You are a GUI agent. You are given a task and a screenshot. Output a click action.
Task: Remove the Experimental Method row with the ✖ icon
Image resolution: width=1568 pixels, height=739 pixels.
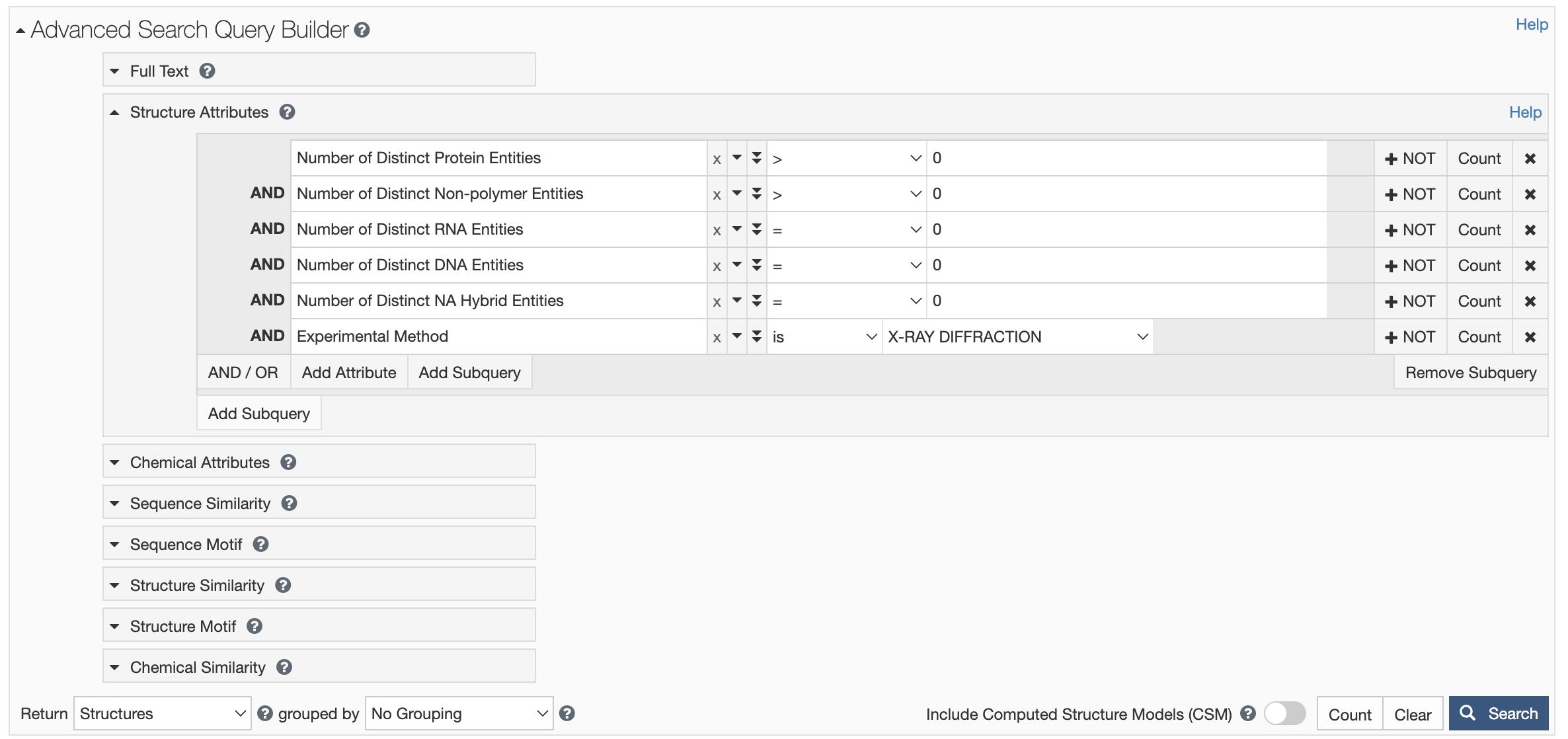[1530, 337]
